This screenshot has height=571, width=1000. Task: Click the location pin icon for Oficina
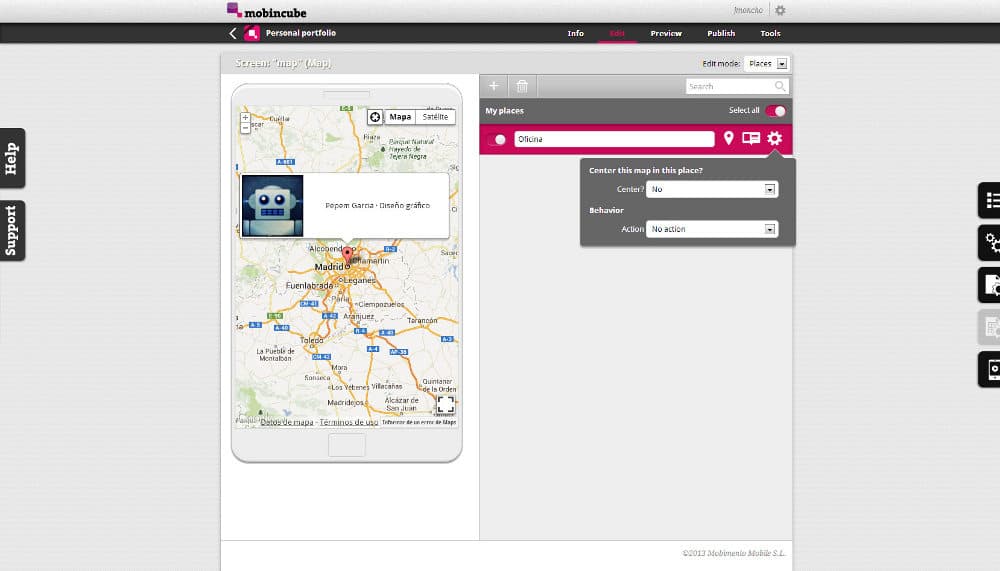click(x=728, y=139)
